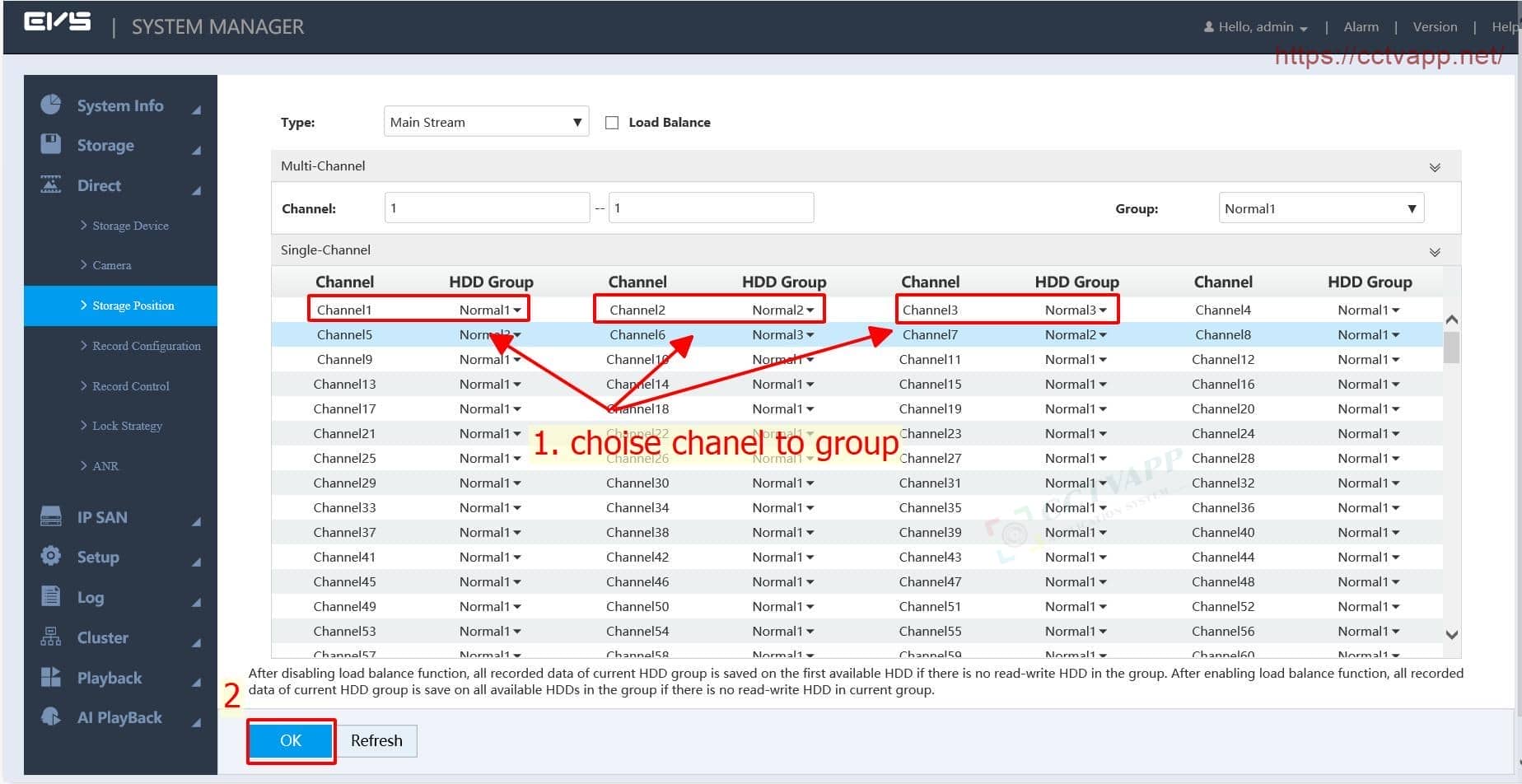Click the System Info pie chart icon

click(x=51, y=105)
